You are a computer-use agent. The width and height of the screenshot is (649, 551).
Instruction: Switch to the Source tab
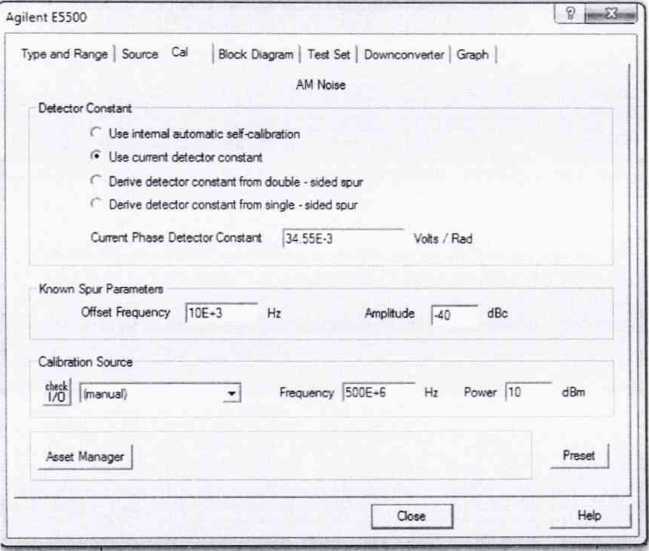pyautogui.click(x=140, y=54)
